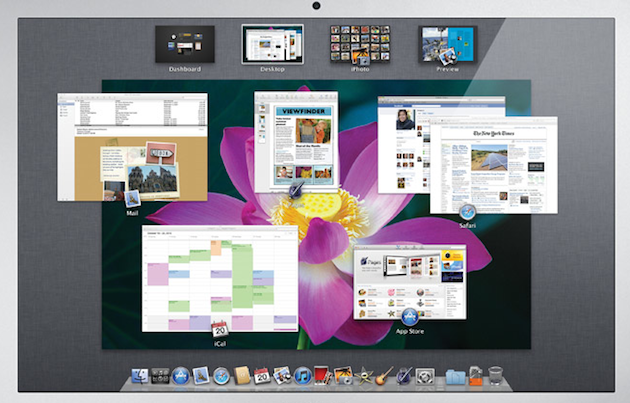Open GarageBand guitar icon in the Dock

384,376
